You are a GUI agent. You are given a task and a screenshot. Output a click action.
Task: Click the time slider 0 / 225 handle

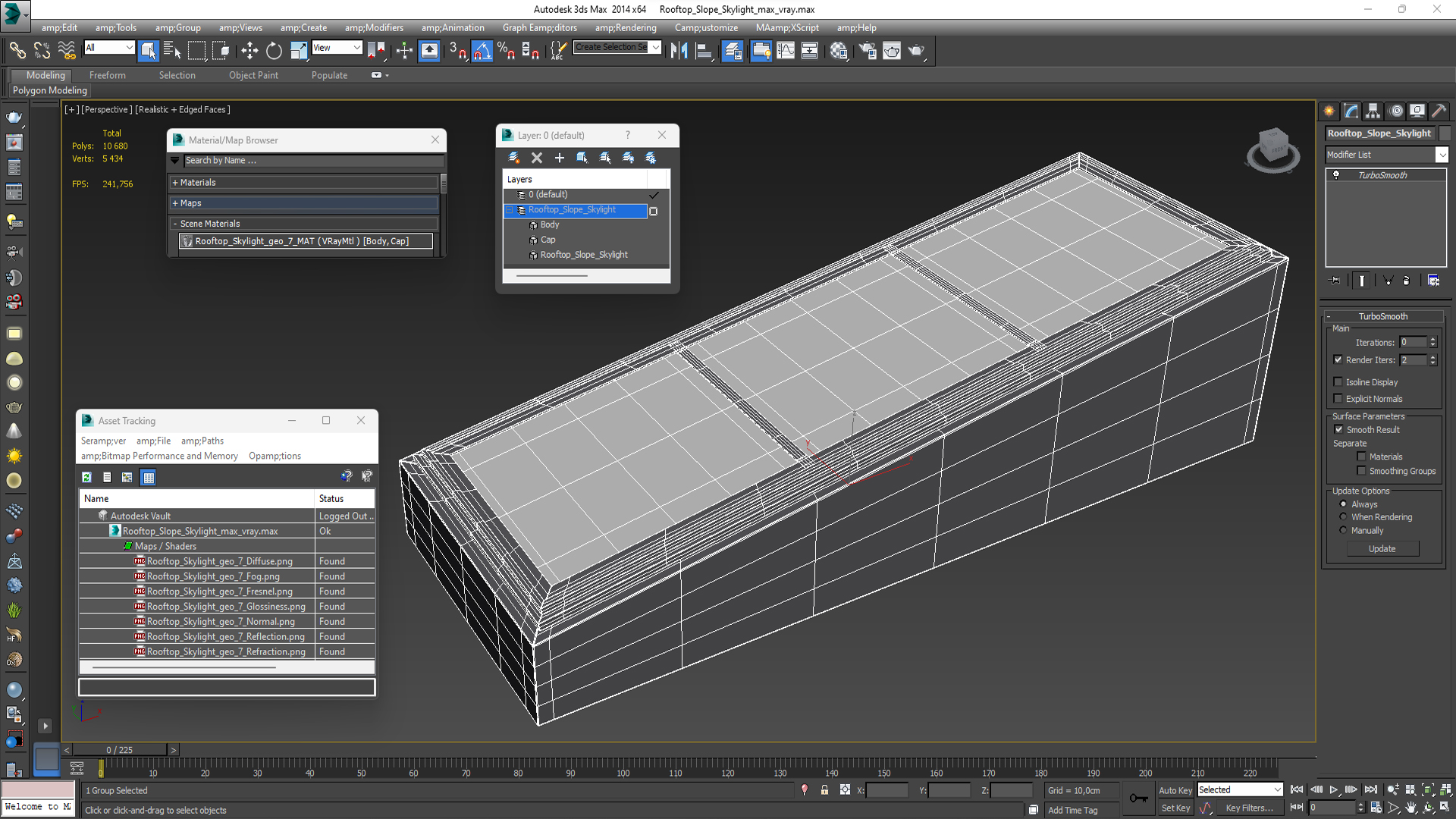coord(119,750)
